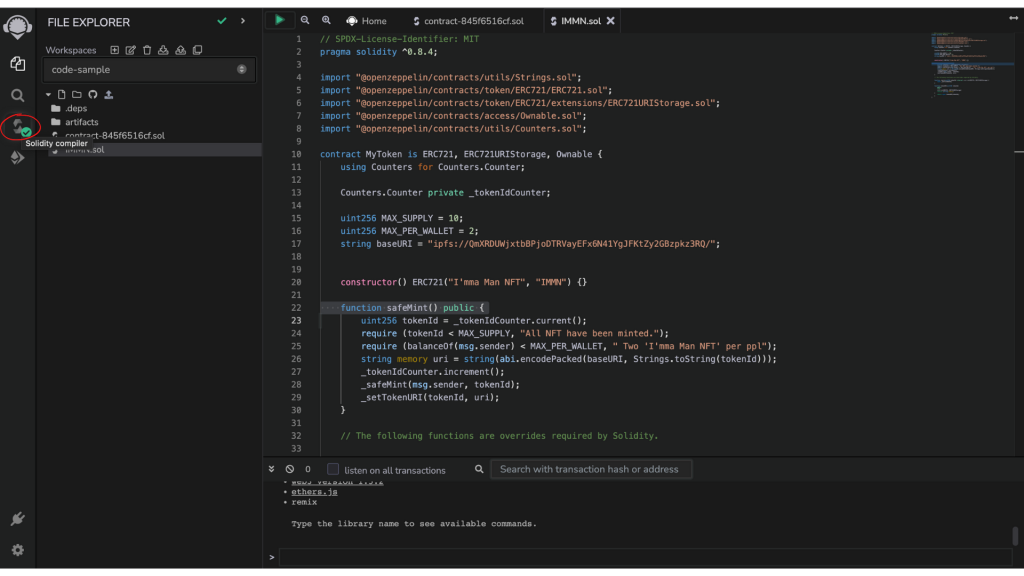This screenshot has height=576, width=1024.
Task: Open the Solidity compiler plugin icon
Action: click(20, 126)
